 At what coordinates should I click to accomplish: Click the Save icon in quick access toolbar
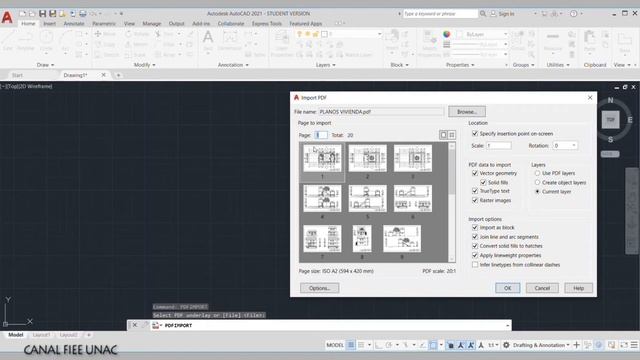coord(42,13)
